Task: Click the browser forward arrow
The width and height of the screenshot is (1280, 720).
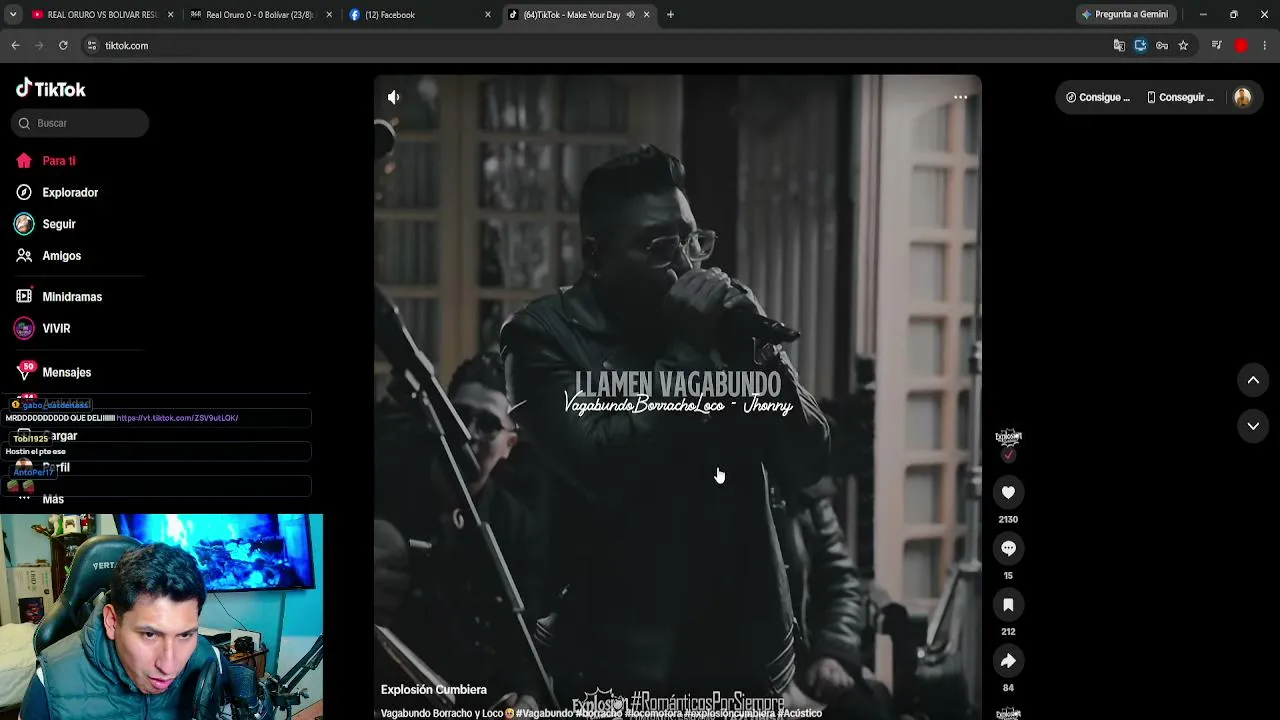Action: (39, 45)
